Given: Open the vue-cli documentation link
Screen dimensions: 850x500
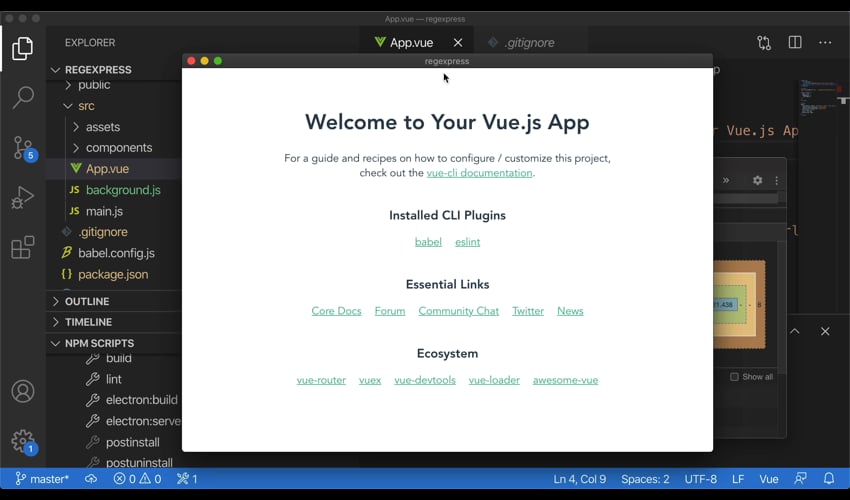Looking at the screenshot, I should click(x=479, y=173).
